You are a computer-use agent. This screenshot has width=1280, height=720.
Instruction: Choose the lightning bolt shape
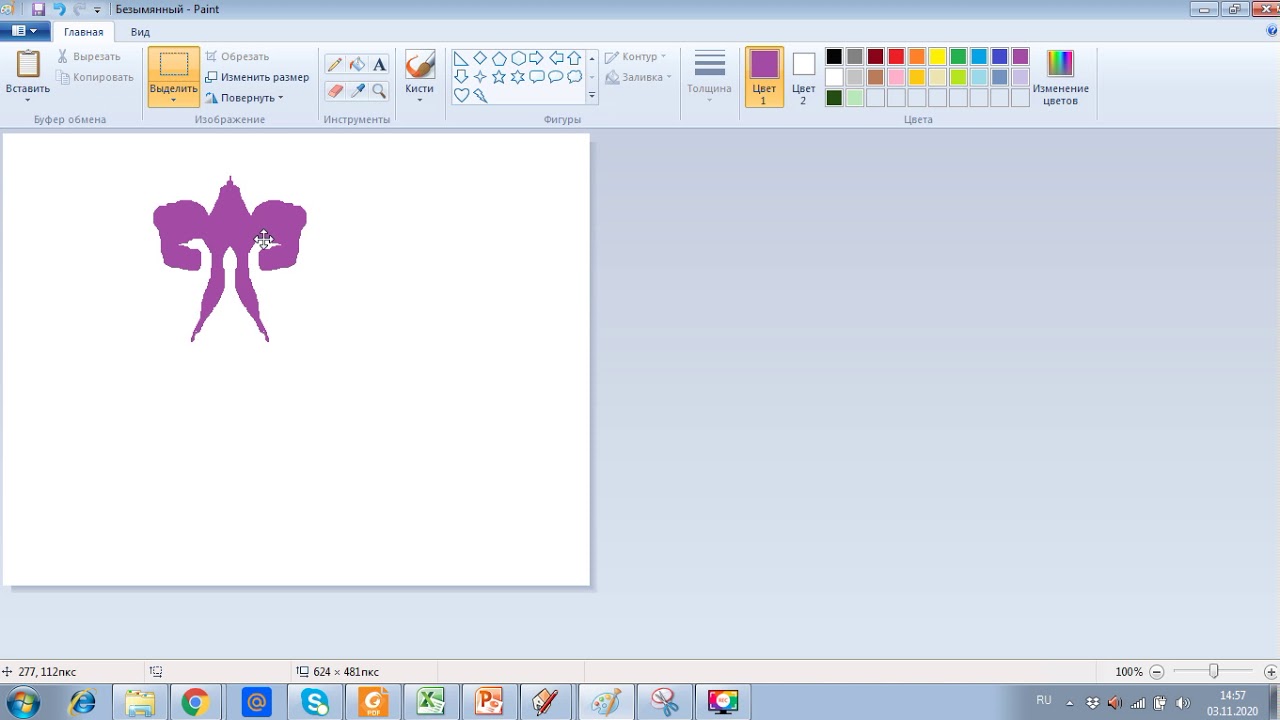tap(480, 96)
